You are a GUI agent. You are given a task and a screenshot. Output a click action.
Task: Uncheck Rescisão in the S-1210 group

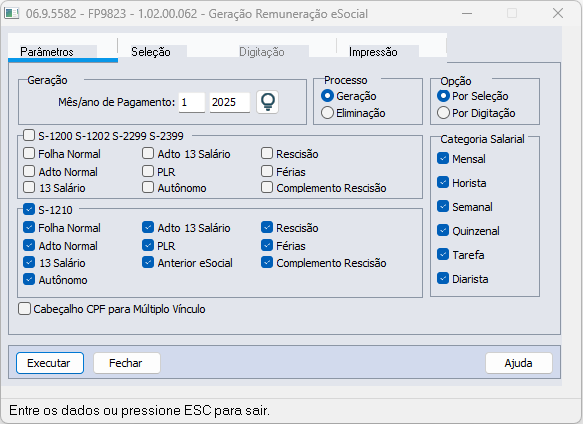267,227
